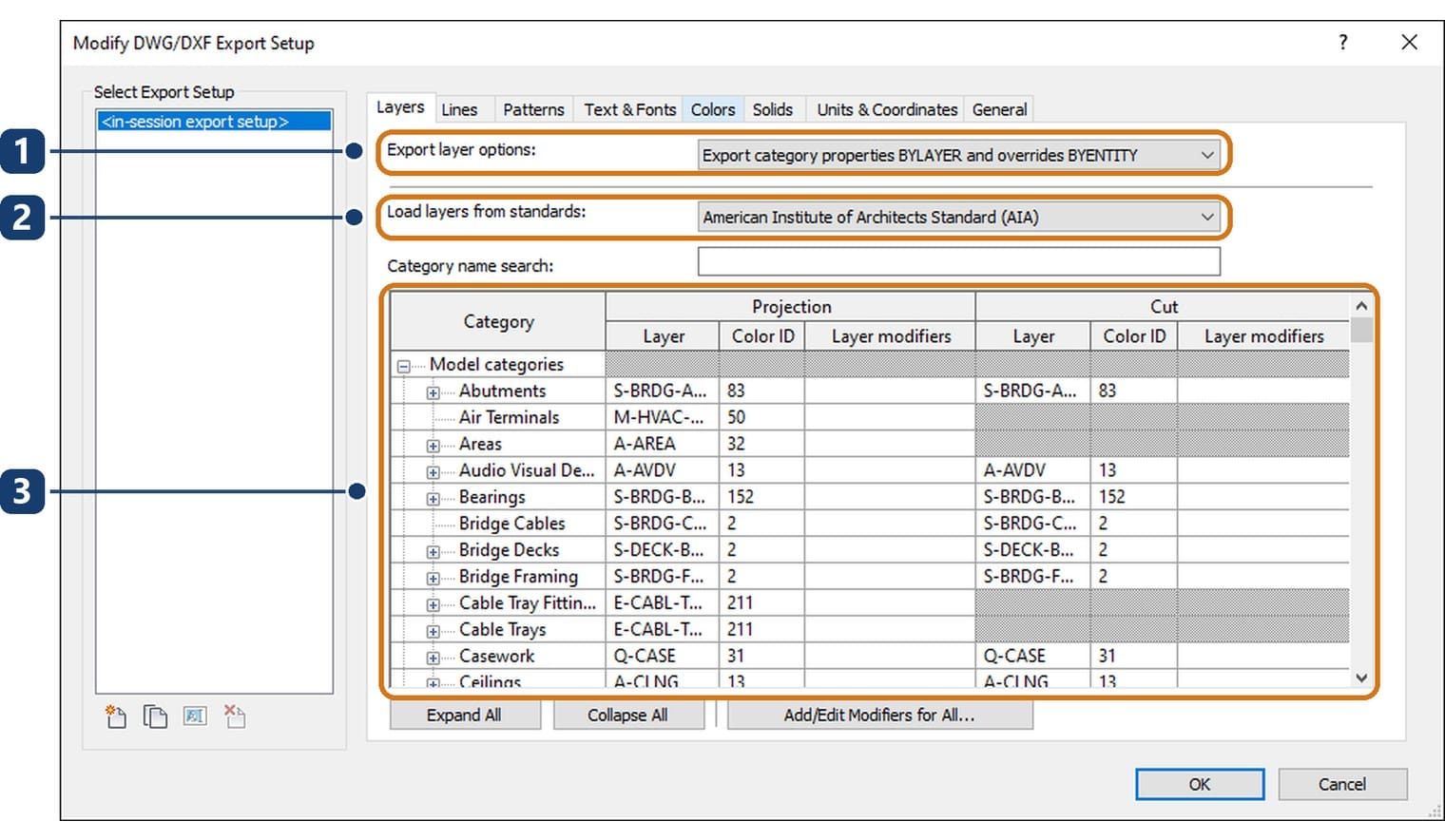The width and height of the screenshot is (1445, 840).
Task: Expand the Abutments category
Action: pos(433,392)
